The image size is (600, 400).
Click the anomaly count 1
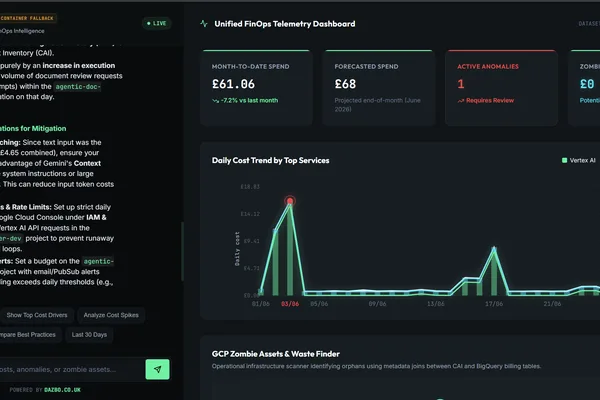[x=461, y=84]
